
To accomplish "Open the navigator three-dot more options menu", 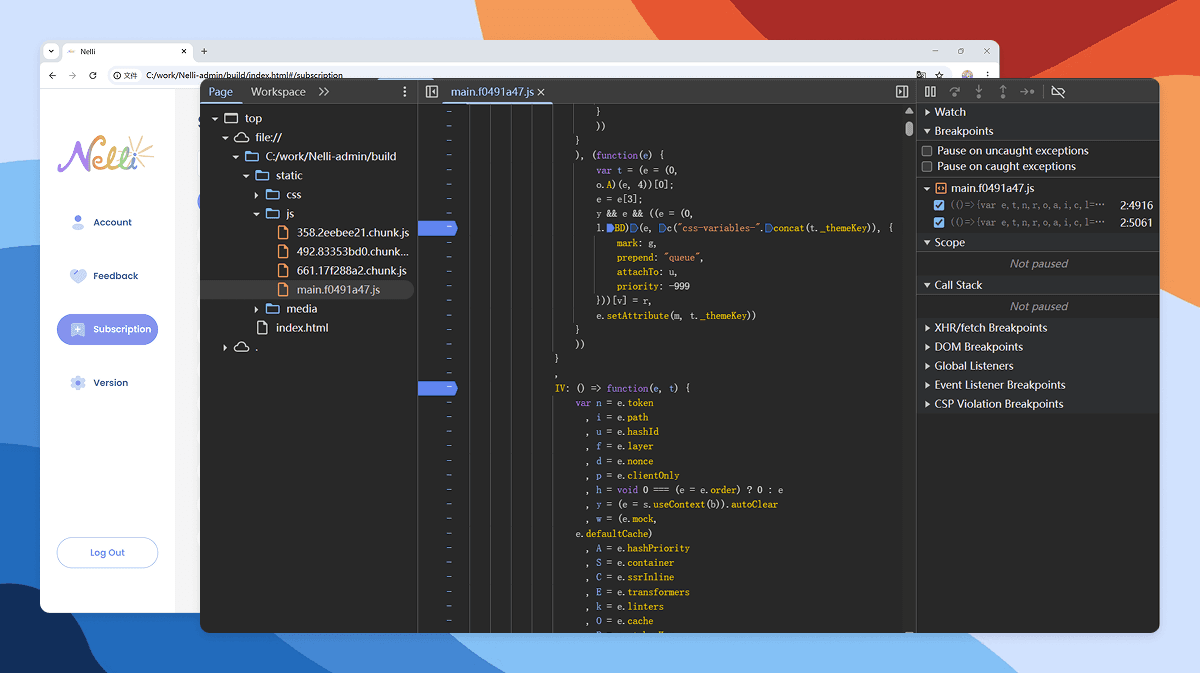I will coord(405,92).
